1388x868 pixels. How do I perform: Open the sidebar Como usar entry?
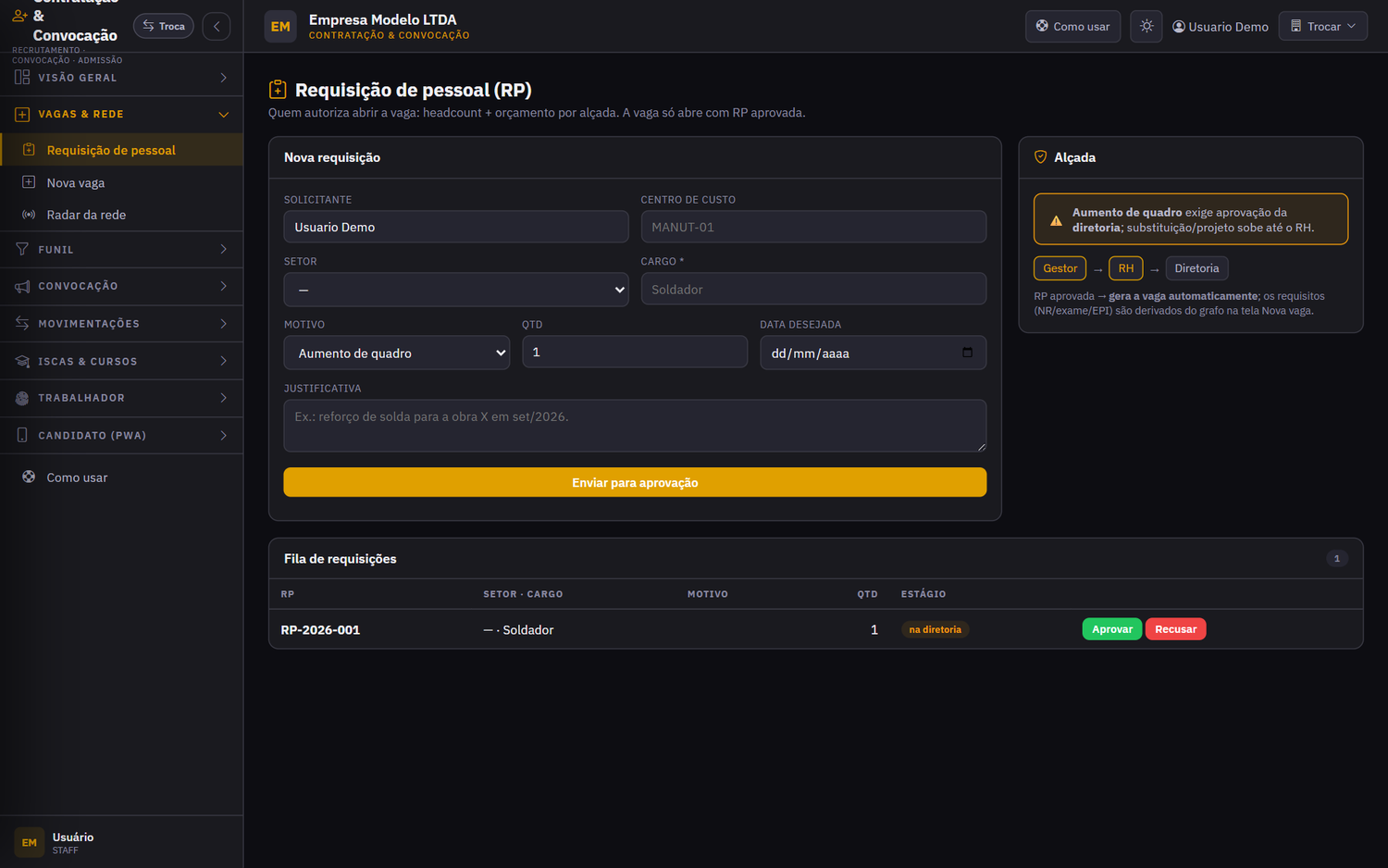click(x=121, y=477)
